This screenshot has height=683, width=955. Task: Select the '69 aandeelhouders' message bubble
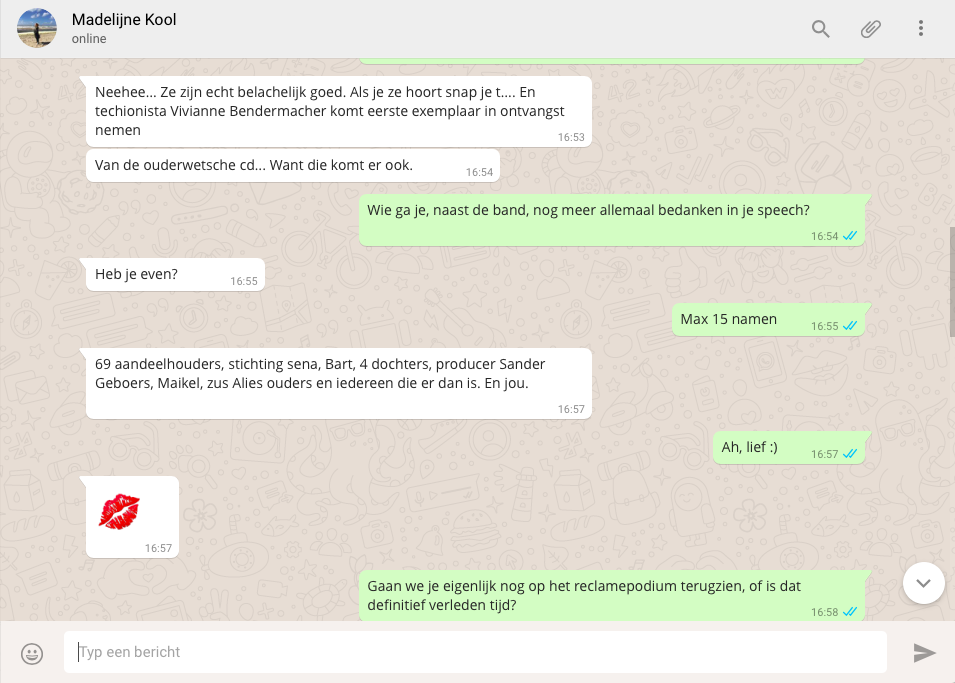[x=339, y=383]
